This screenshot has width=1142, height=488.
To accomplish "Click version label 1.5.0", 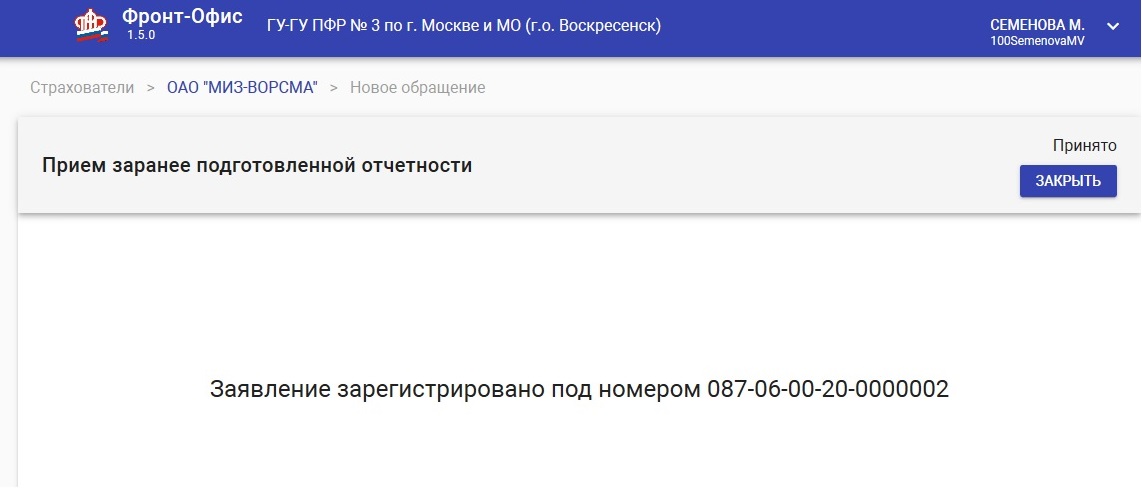I will click(x=141, y=35).
